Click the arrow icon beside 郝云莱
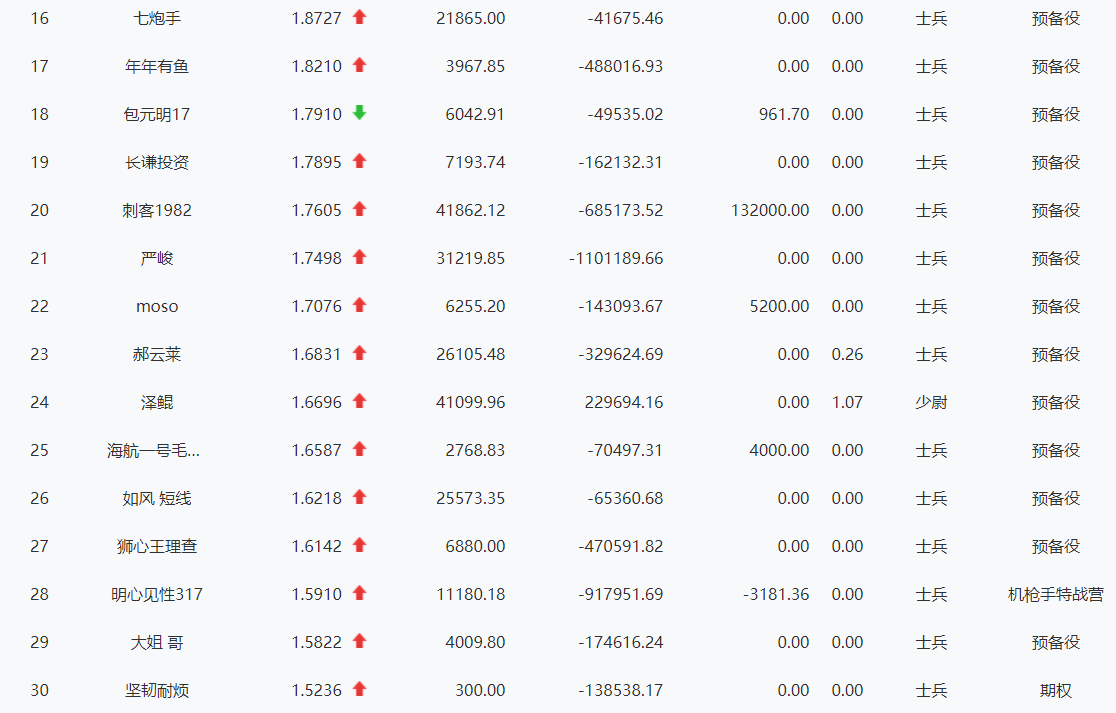This screenshot has height=713, width=1116. click(360, 354)
